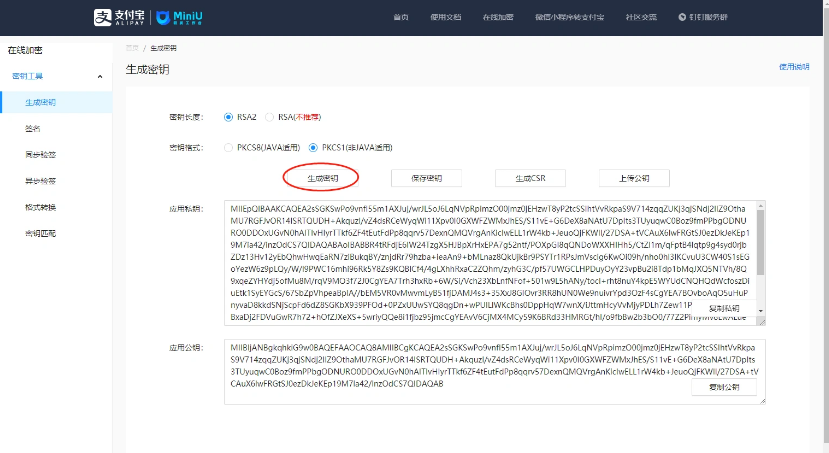The width and height of the screenshot is (829, 453).
Task: Click 复制公钥 to copy the public key
Action: [724, 387]
